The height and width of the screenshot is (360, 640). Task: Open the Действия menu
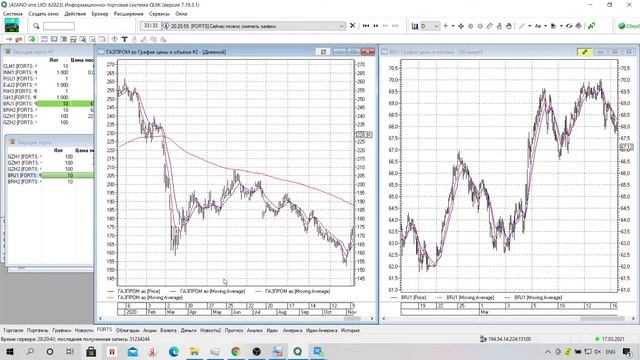click(x=75, y=14)
